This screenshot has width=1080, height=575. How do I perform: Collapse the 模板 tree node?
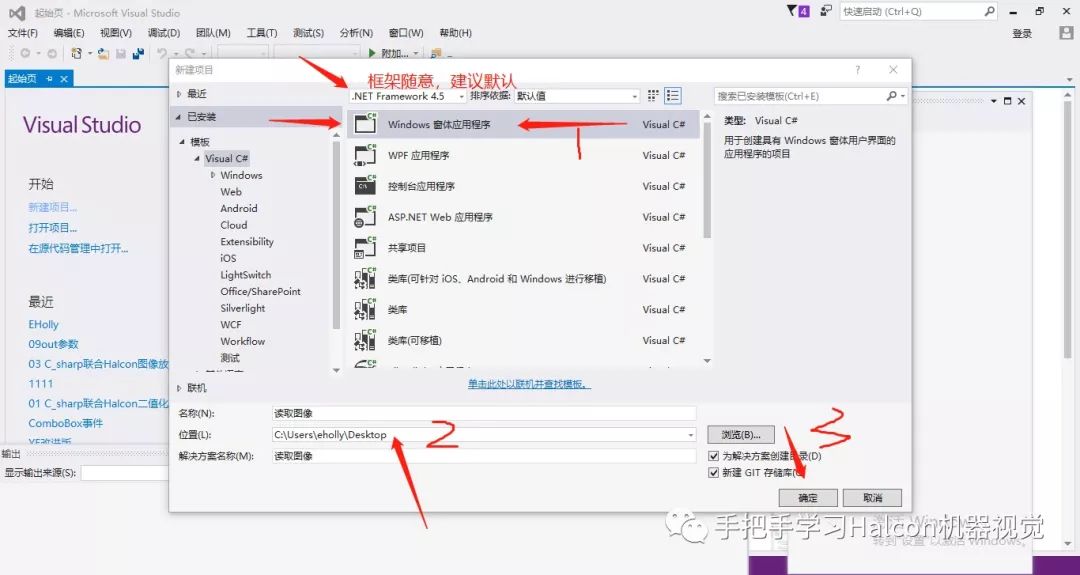182,142
